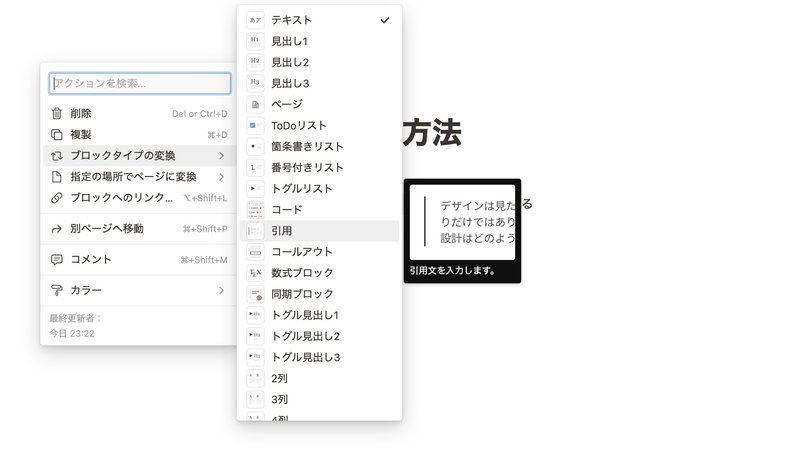
Task: Click the icon for トグル見出し3
Action: point(256,357)
